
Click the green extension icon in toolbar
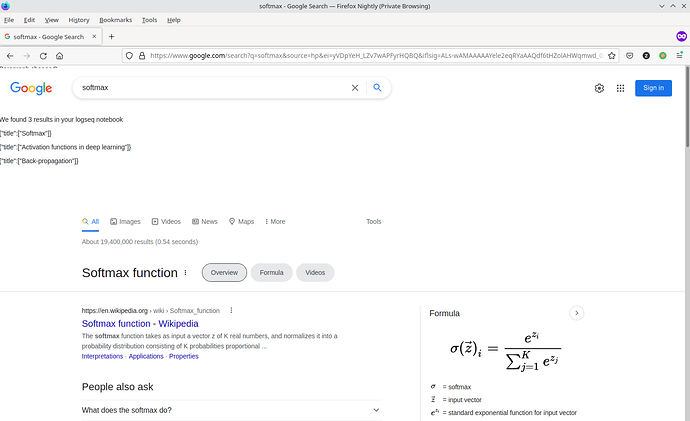[x=663, y=56]
